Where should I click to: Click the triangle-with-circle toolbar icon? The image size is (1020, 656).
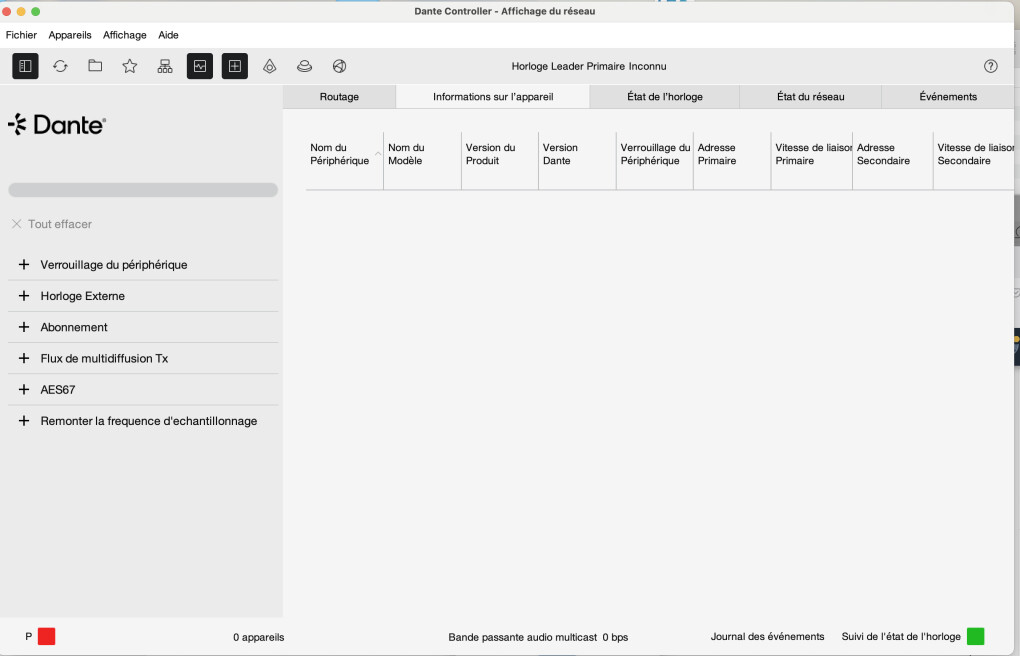[x=269, y=66]
